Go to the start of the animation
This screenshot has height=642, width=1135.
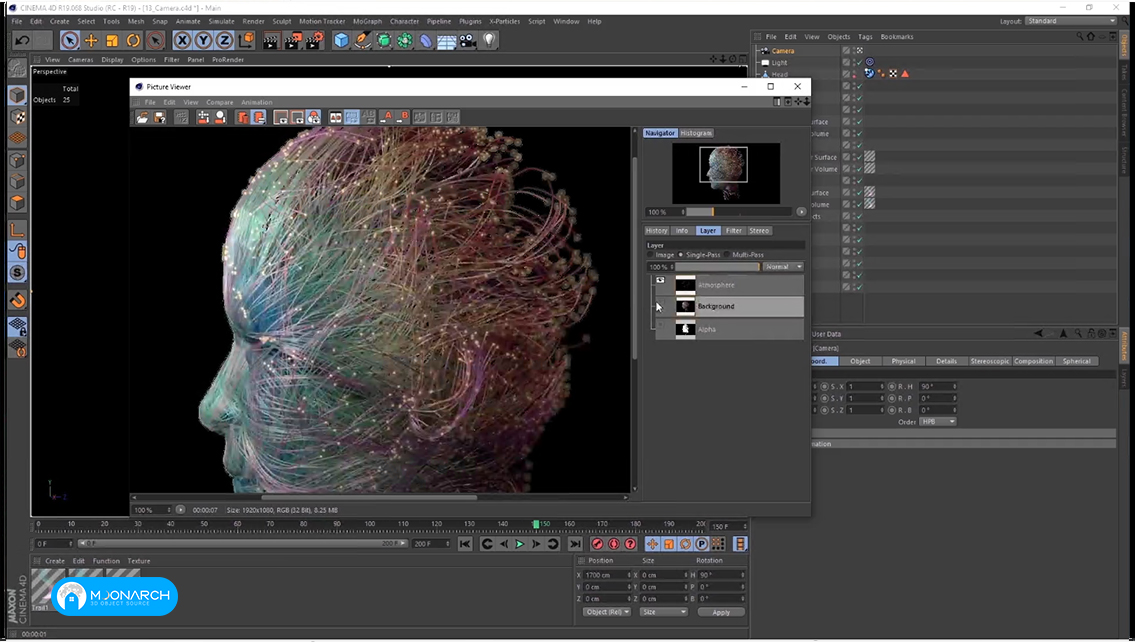pyautogui.click(x=465, y=544)
